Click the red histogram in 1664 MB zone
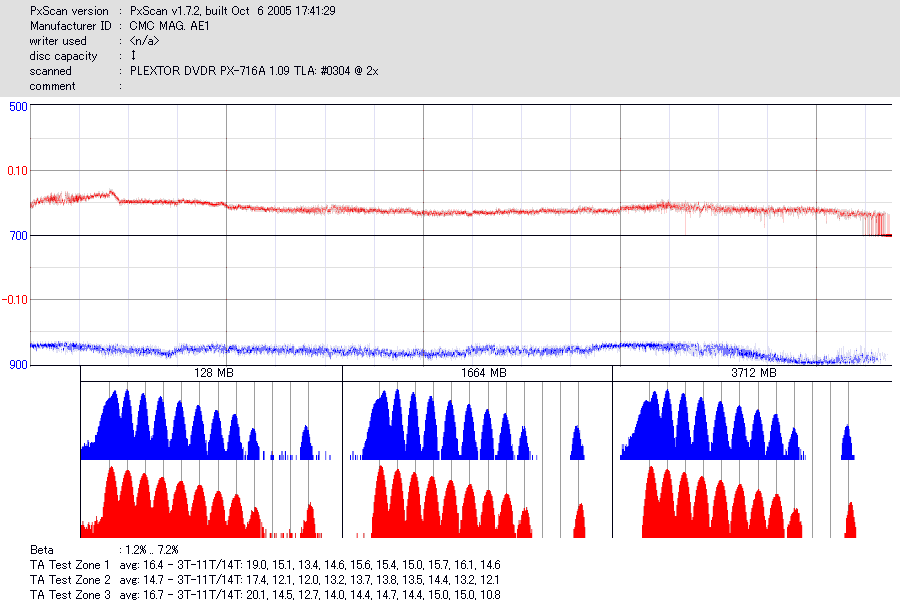This screenshot has height=607, width=900. 471,502
